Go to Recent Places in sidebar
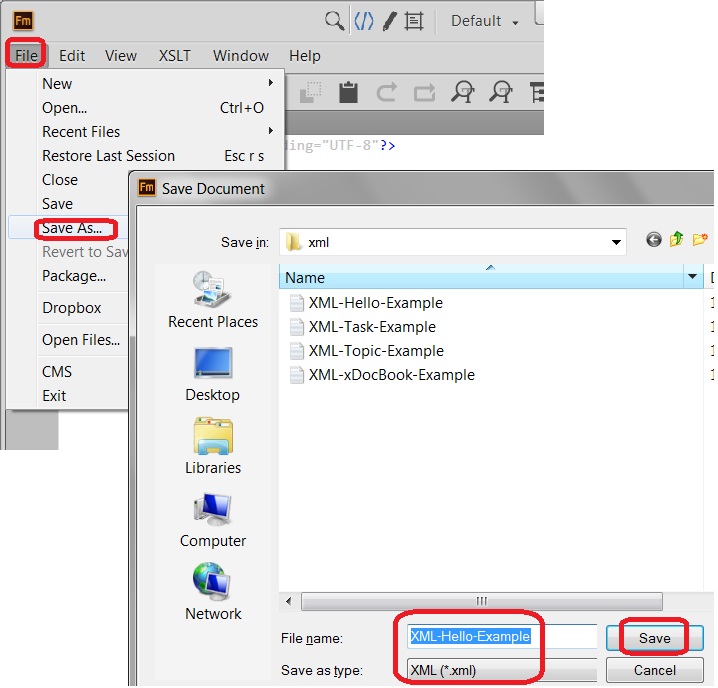The width and height of the screenshot is (718, 688). pos(213,300)
